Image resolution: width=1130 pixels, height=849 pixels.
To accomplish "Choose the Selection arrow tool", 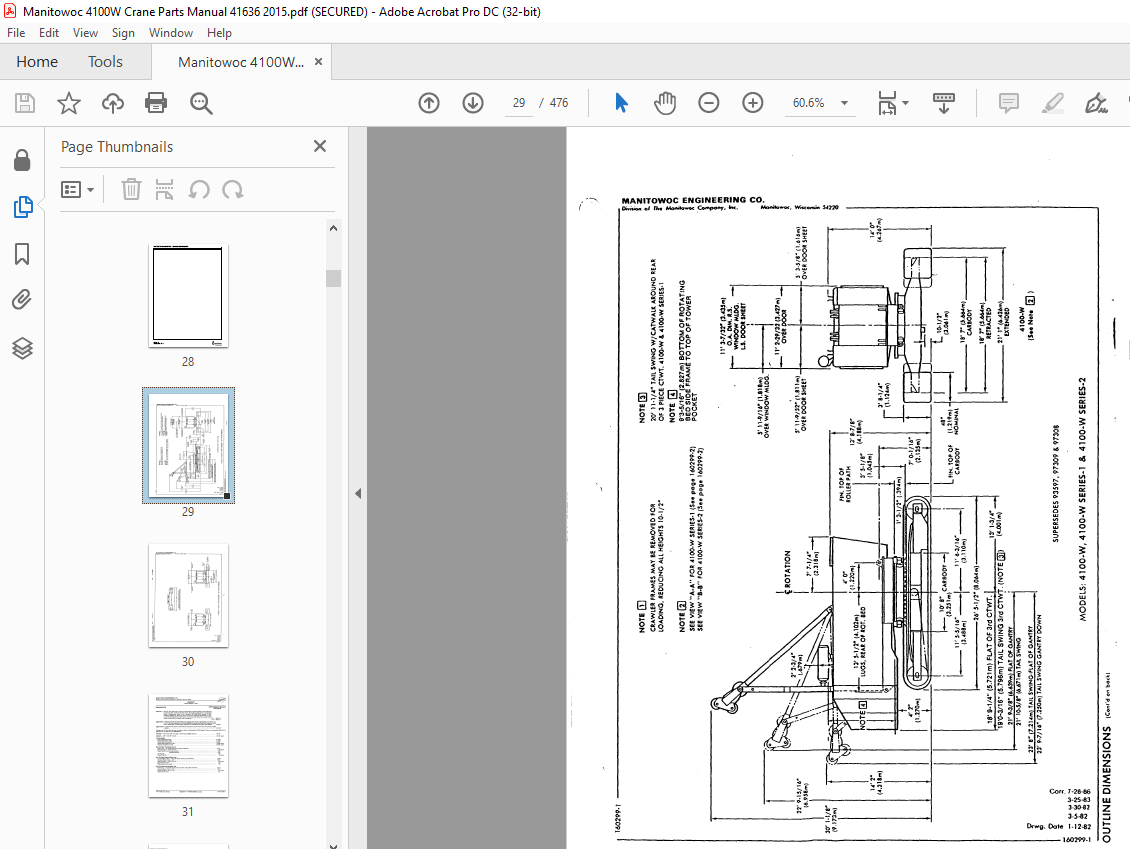I will tap(621, 103).
